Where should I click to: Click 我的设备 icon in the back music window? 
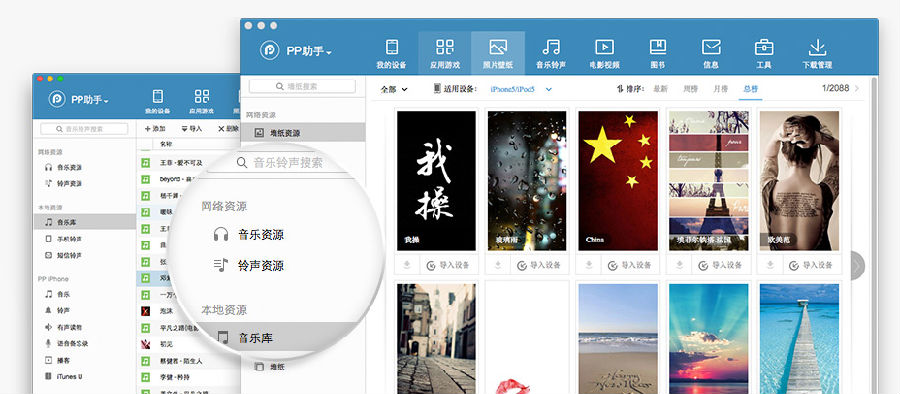[157, 102]
